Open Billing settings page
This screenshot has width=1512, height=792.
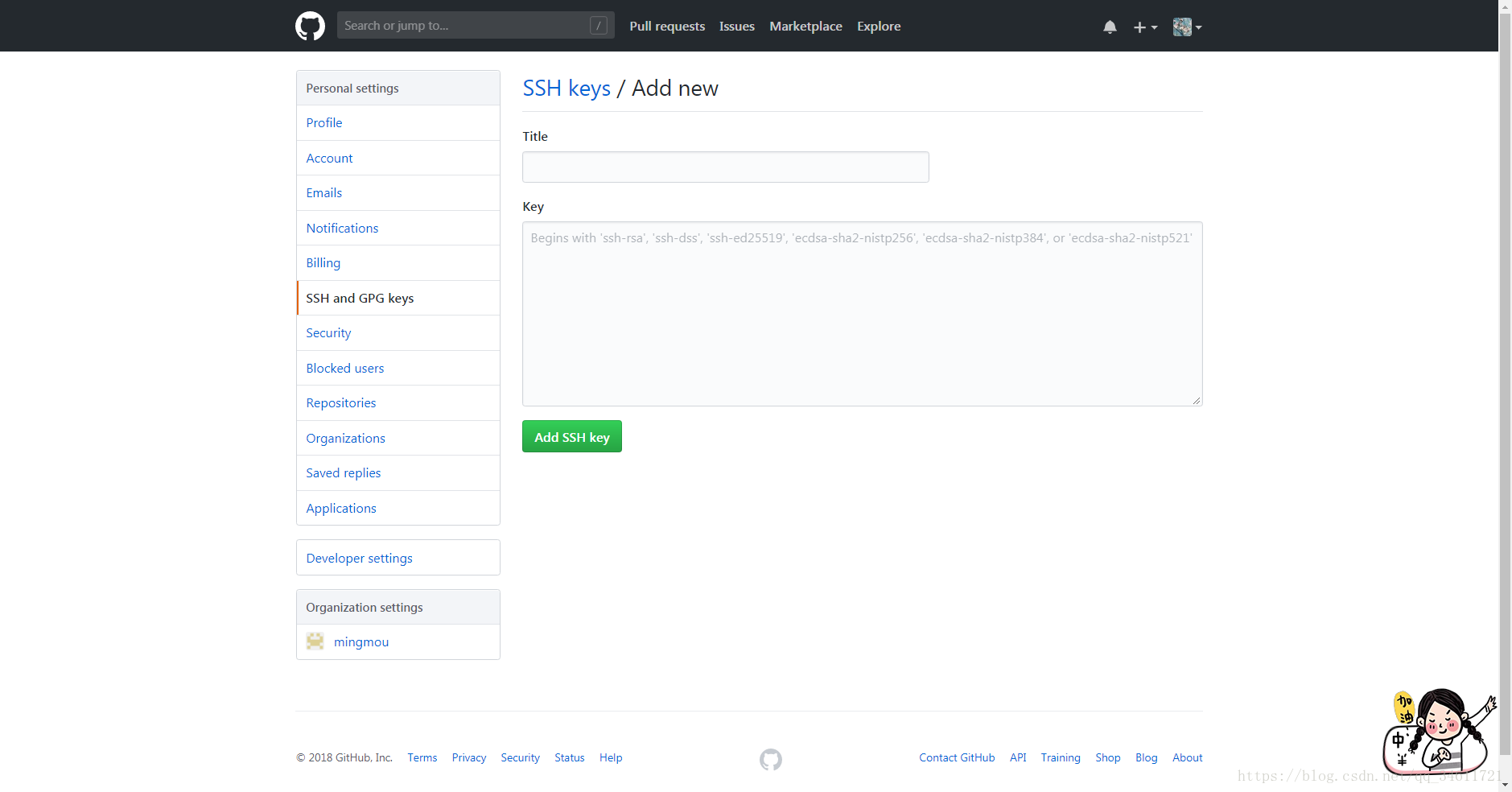[x=398, y=262]
